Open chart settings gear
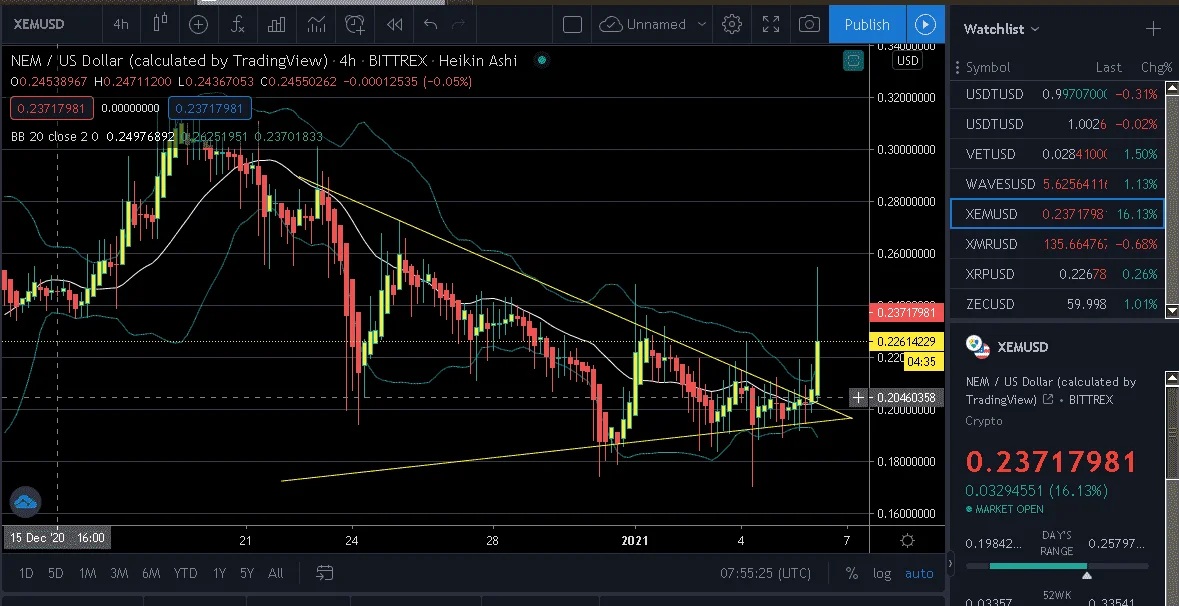The image size is (1179, 606). tap(732, 24)
